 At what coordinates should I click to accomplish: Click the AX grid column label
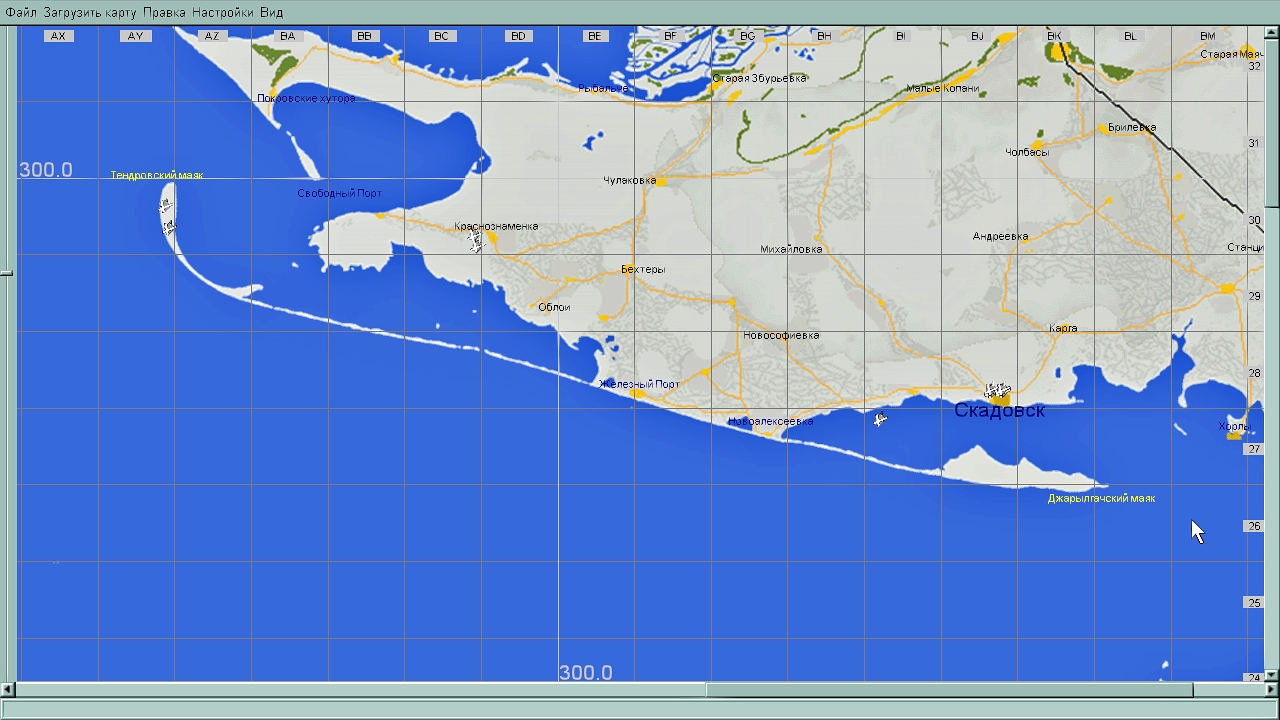(58, 36)
